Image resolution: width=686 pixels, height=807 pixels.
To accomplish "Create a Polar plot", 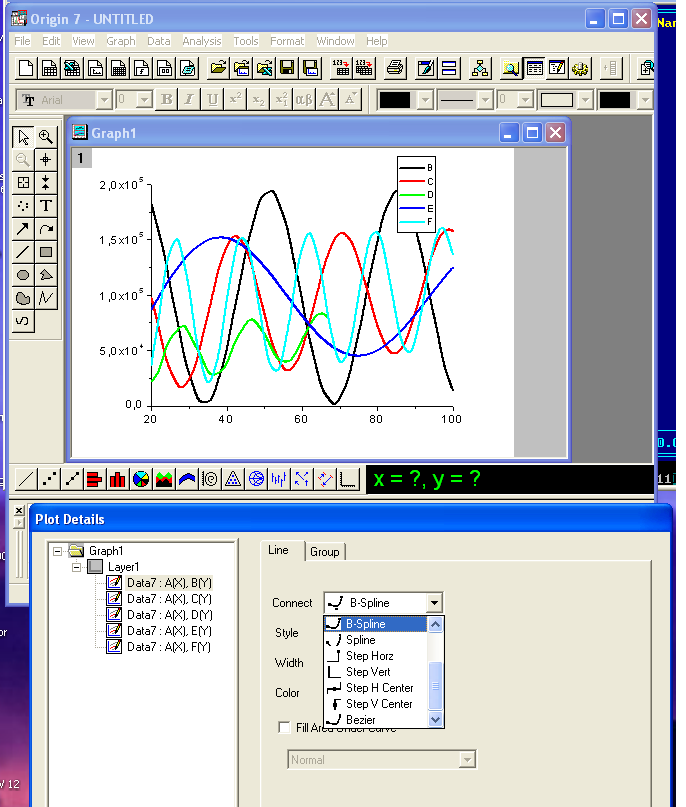I will pos(210,479).
